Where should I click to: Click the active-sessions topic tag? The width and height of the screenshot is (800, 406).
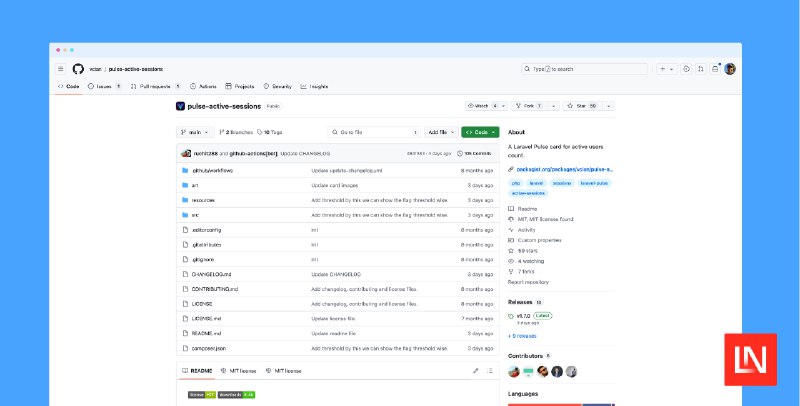point(528,193)
